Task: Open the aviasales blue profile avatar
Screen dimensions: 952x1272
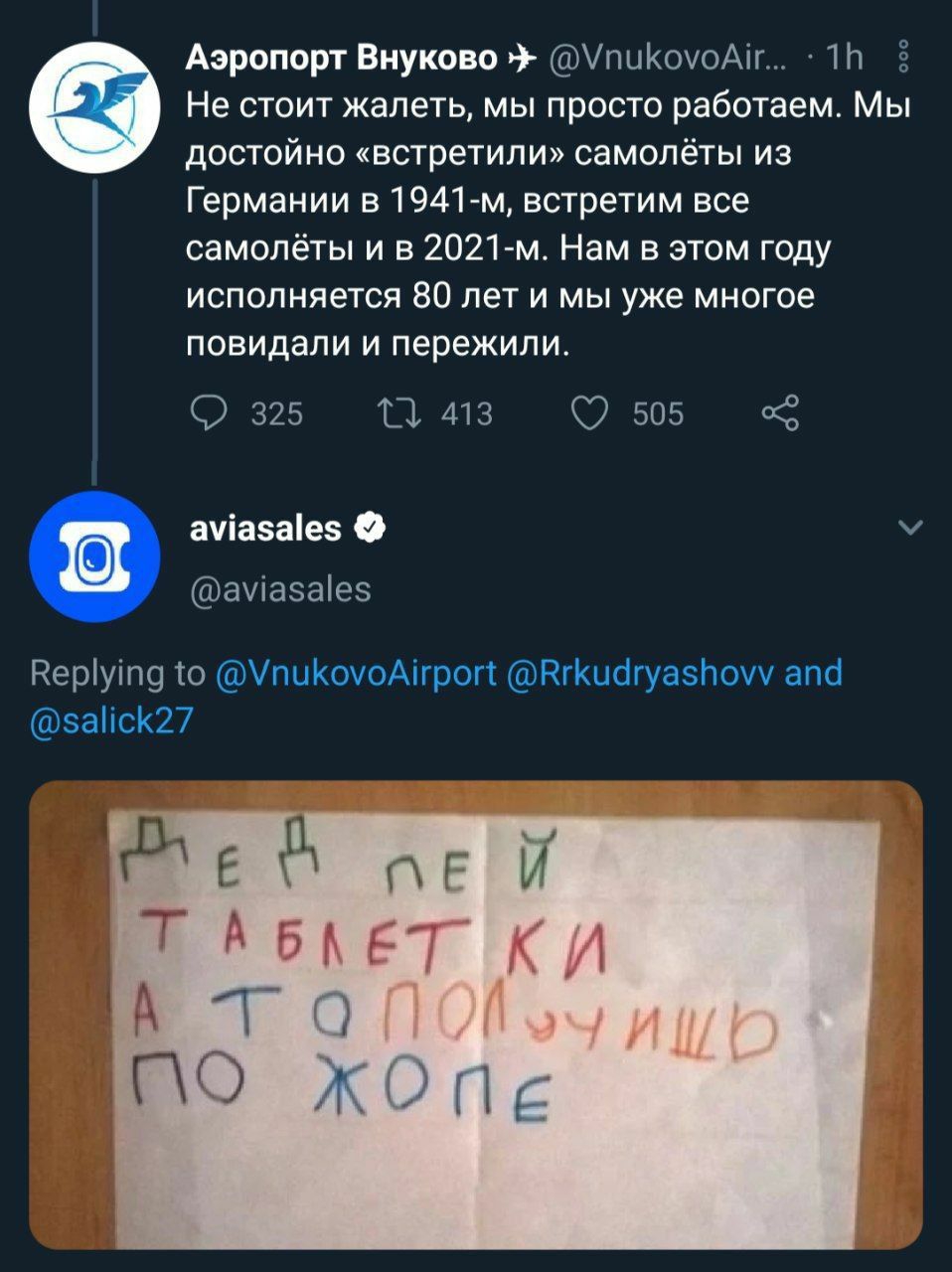Action: click(x=95, y=556)
